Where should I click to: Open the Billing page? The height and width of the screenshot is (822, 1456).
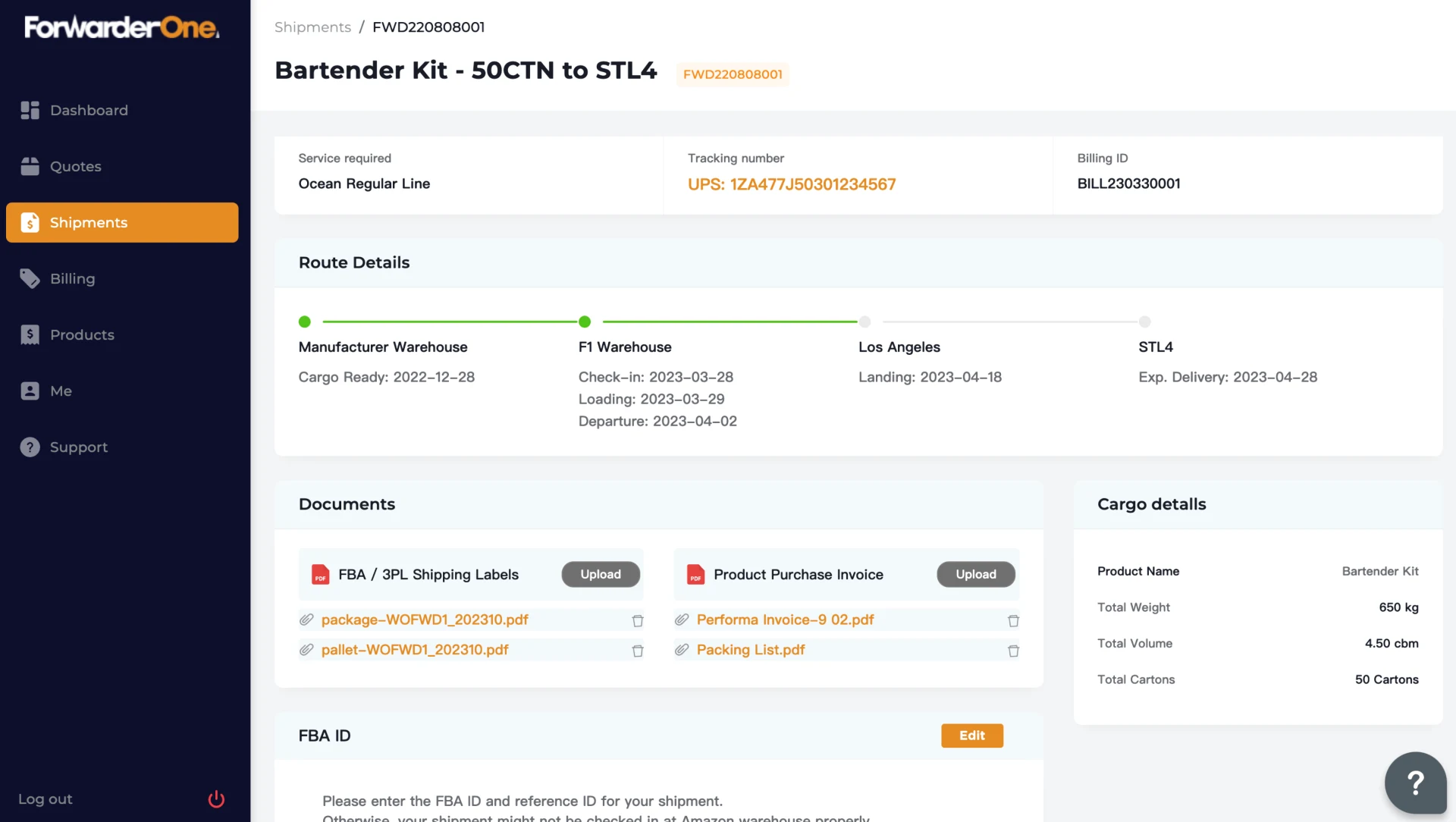click(122, 279)
